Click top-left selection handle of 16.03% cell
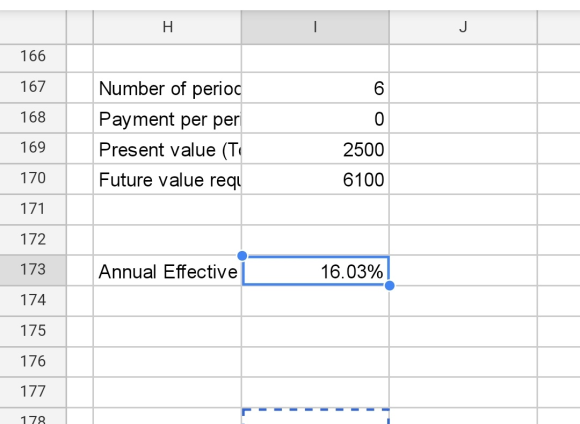The image size is (580, 424). pos(242,256)
